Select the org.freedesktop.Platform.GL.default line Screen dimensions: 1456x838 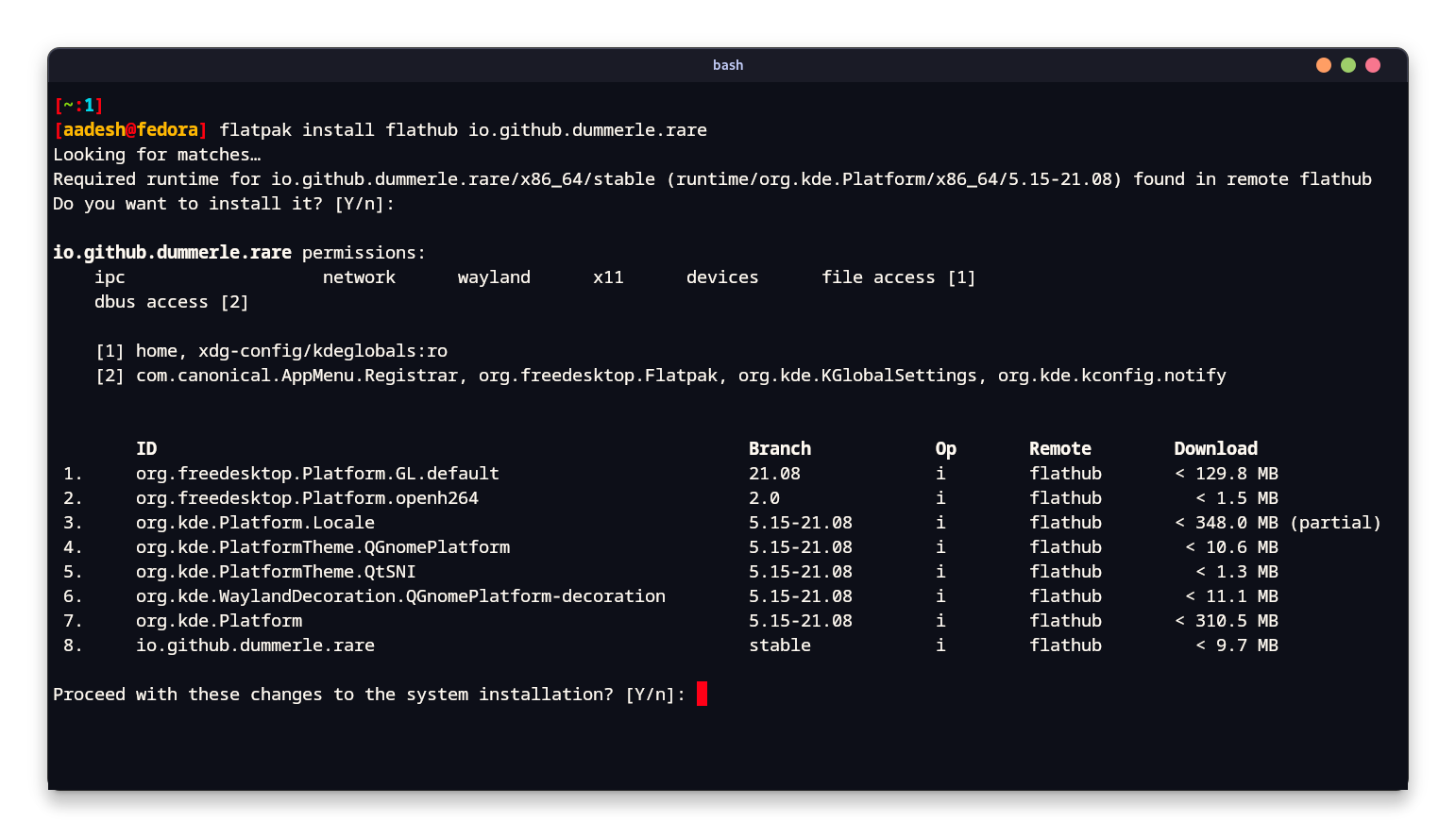coord(317,473)
